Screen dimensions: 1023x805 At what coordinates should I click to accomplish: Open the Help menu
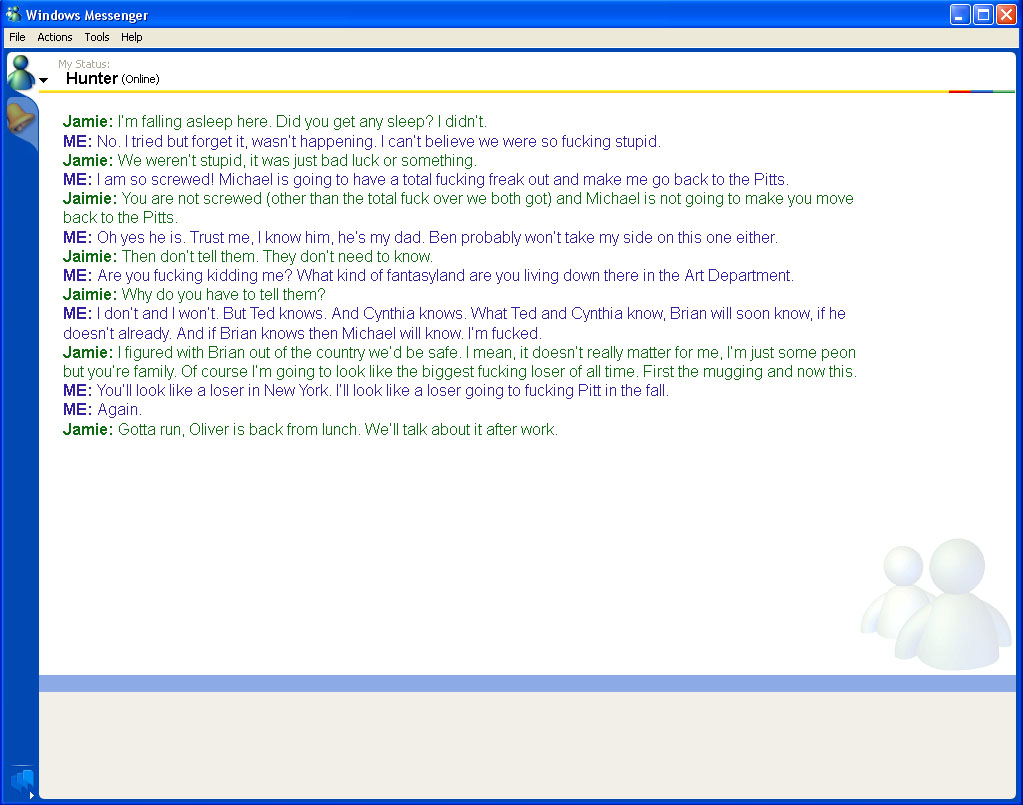(132, 37)
